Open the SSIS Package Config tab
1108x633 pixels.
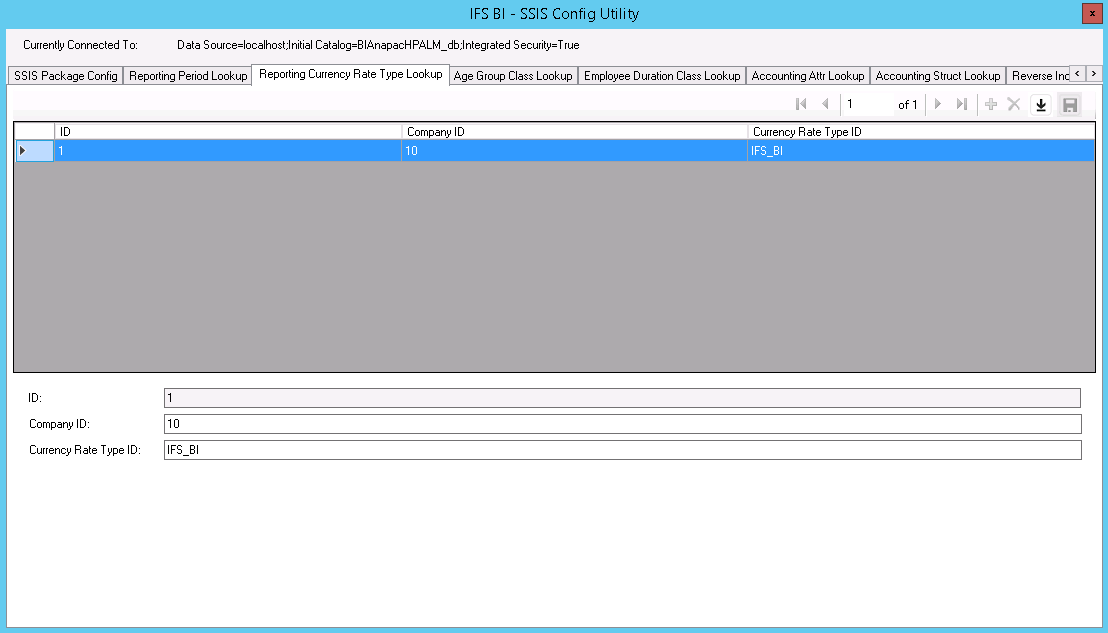(66, 76)
